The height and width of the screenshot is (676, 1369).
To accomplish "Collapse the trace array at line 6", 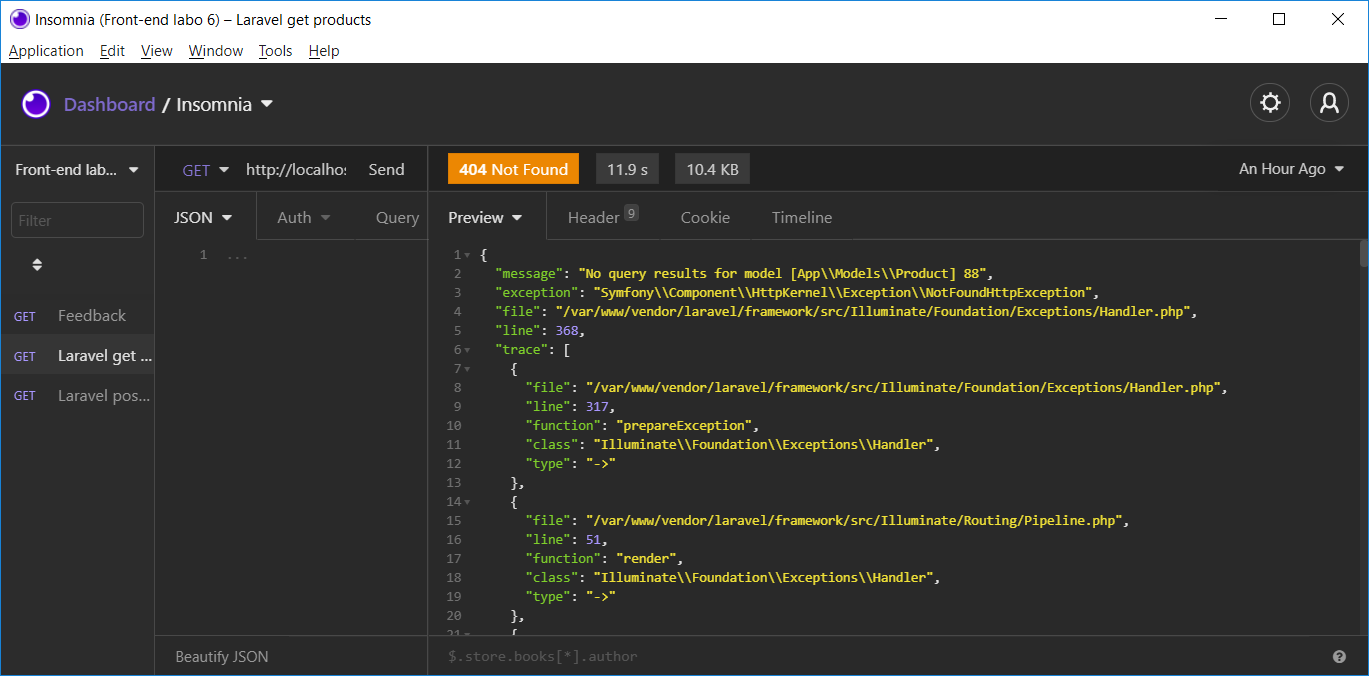I will coord(467,350).
